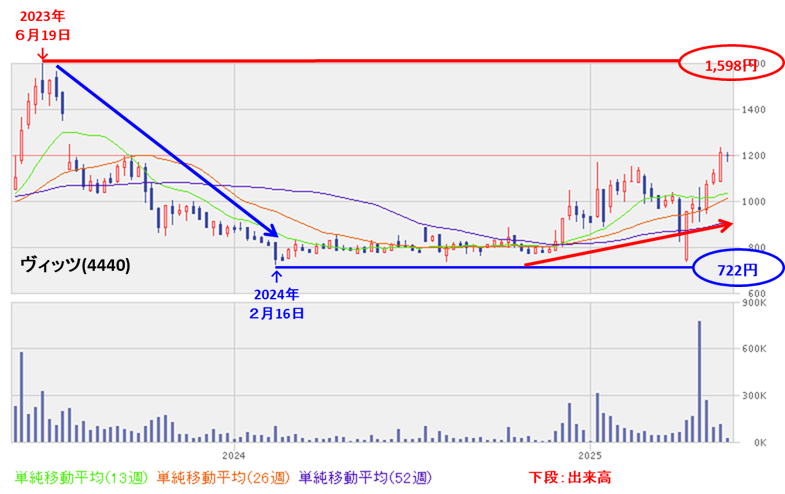Click the 0K volume axis label
785x494 pixels.
coord(759,443)
